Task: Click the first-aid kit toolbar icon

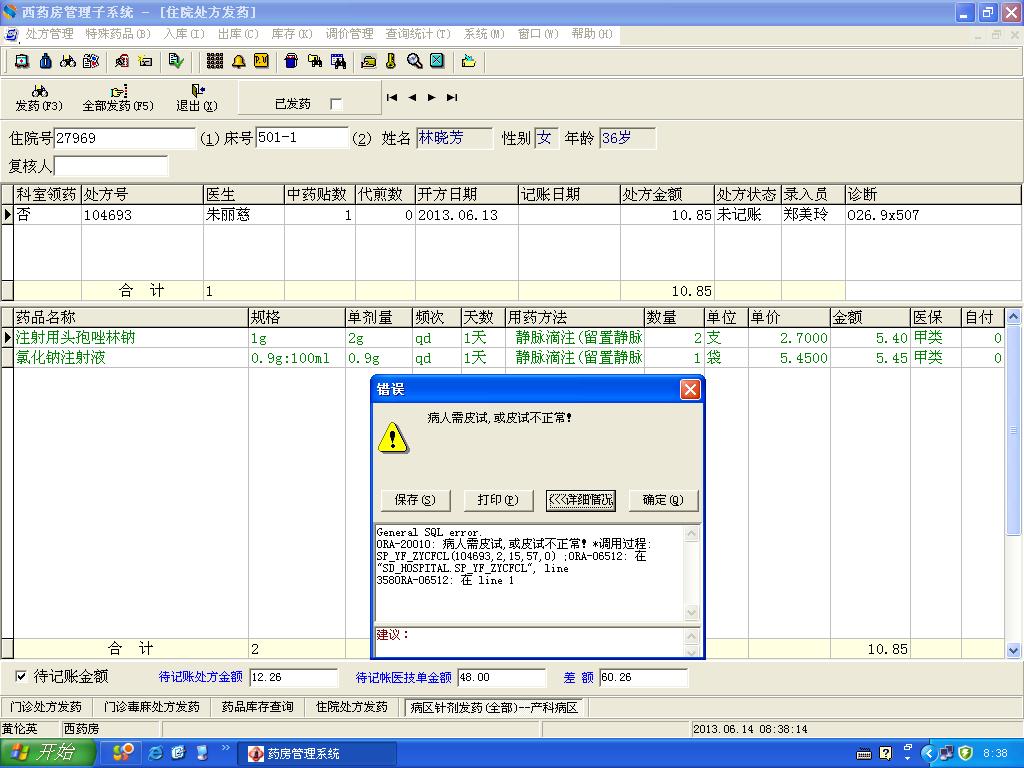Action: [22, 61]
